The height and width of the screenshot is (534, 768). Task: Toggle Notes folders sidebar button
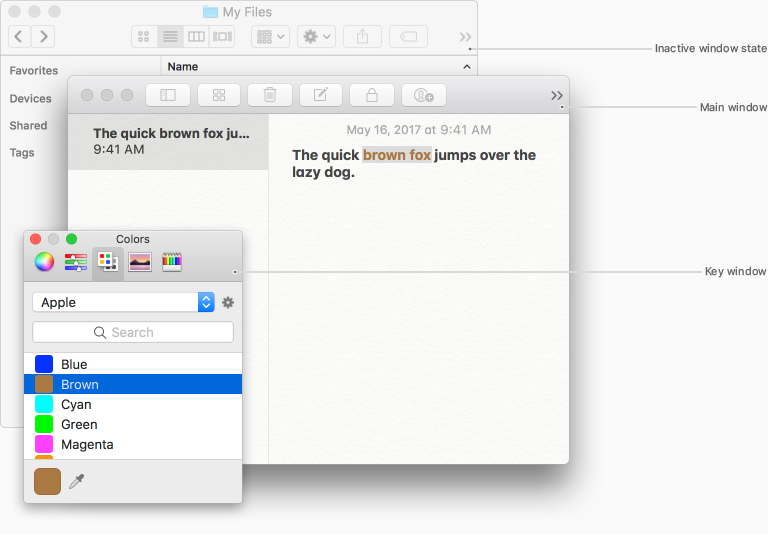pyautogui.click(x=168, y=95)
